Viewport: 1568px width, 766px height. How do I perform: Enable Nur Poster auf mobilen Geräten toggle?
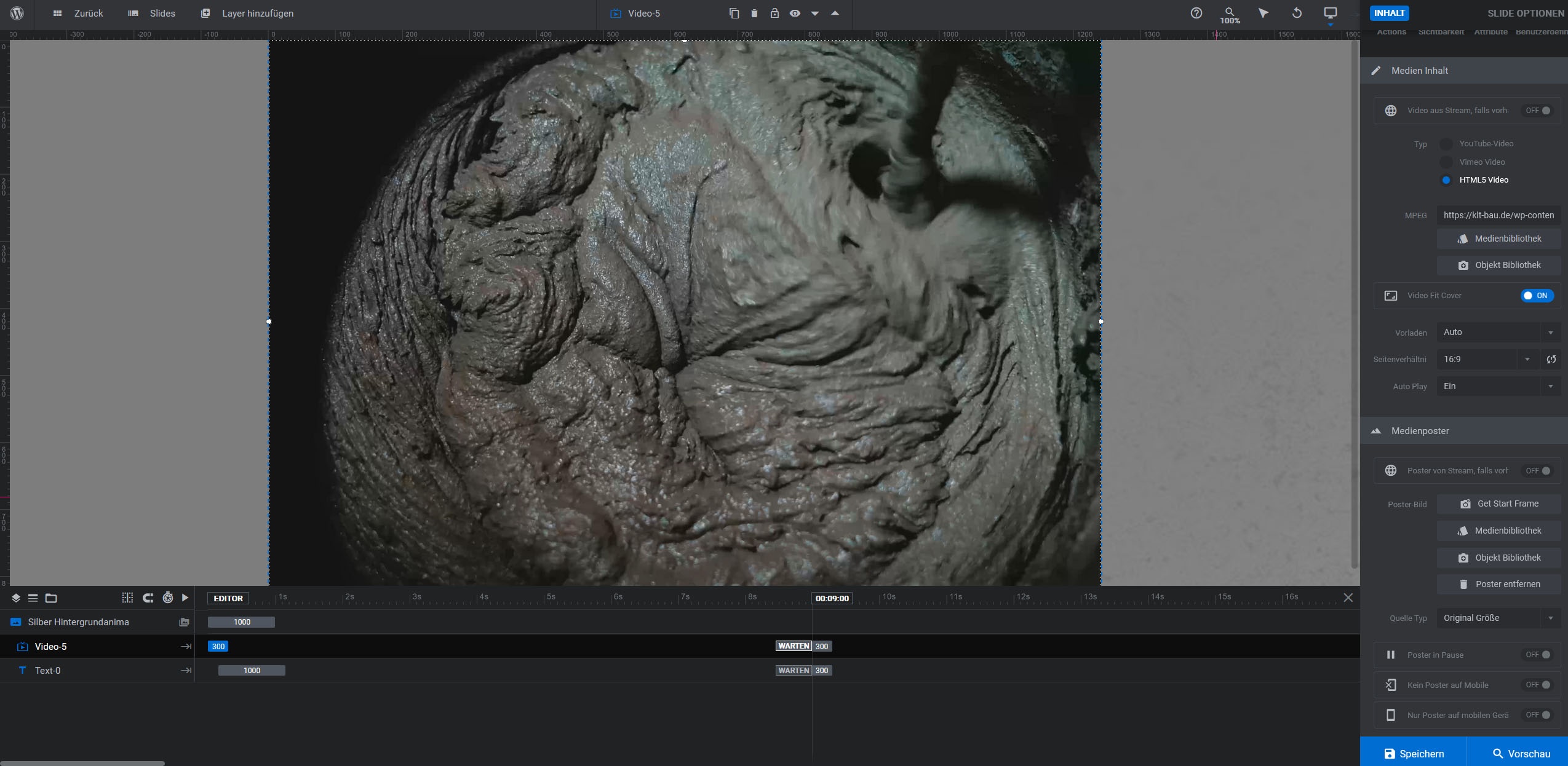coord(1537,715)
